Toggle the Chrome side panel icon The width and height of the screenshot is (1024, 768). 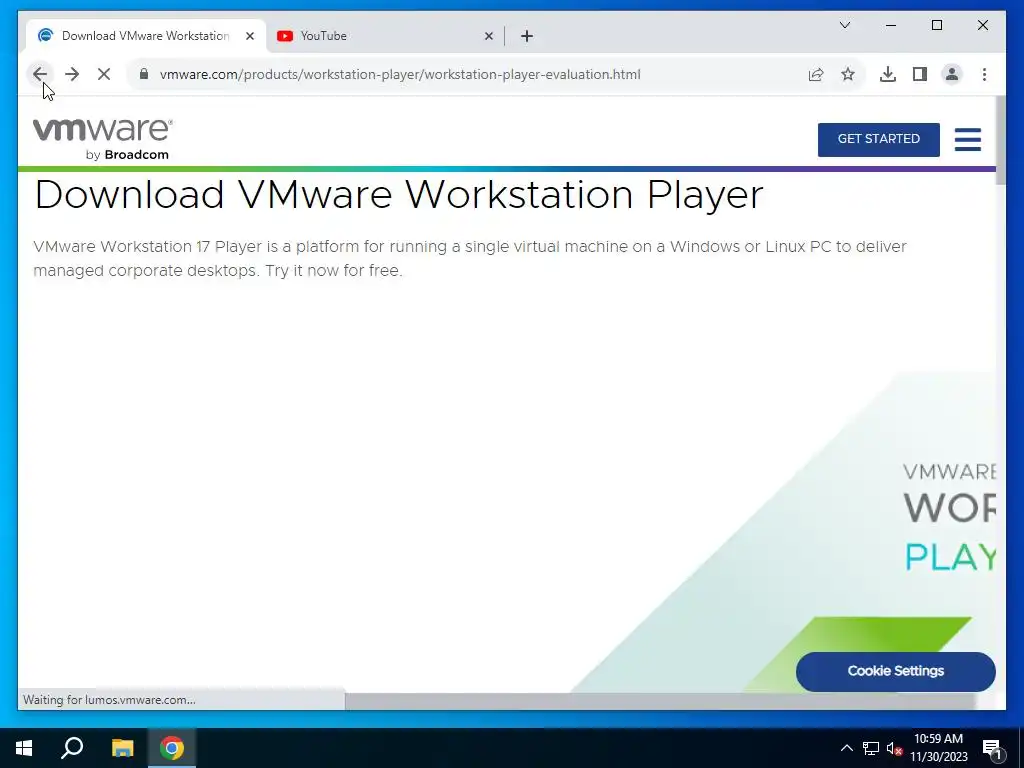920,74
